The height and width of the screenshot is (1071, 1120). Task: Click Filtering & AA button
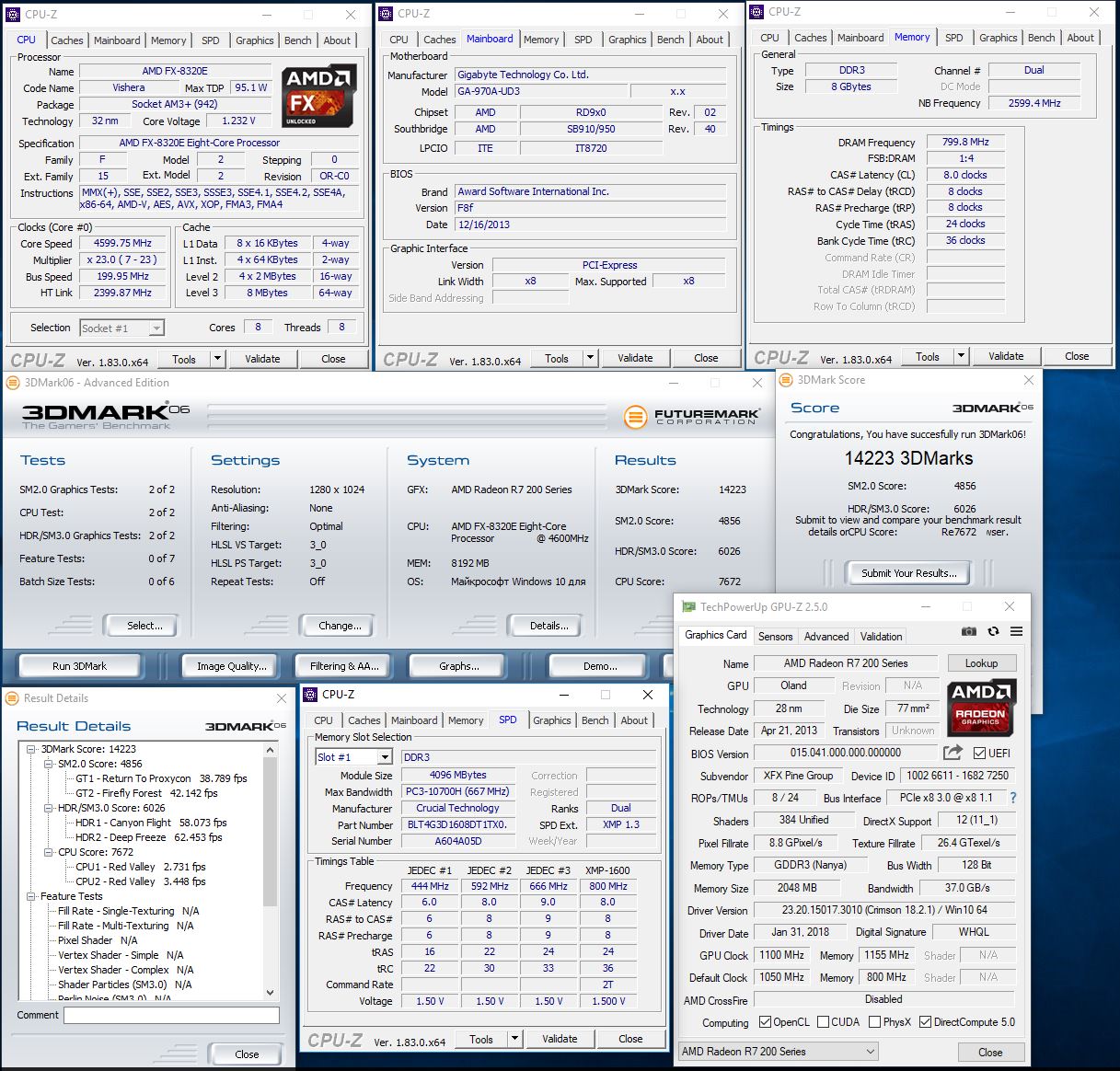tap(344, 666)
